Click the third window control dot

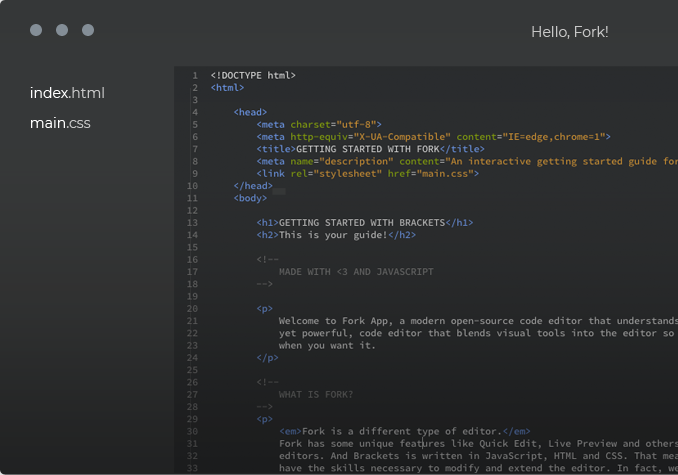click(88, 30)
